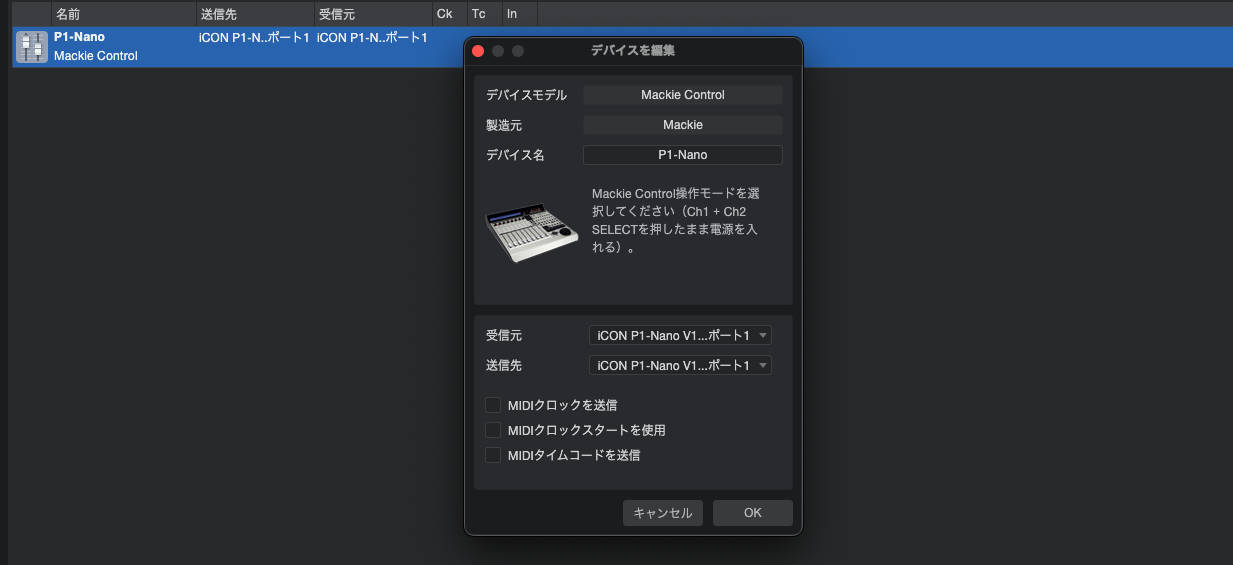The height and width of the screenshot is (565, 1233).
Task: Select the P1-Nano name in device list
Action: [79, 37]
